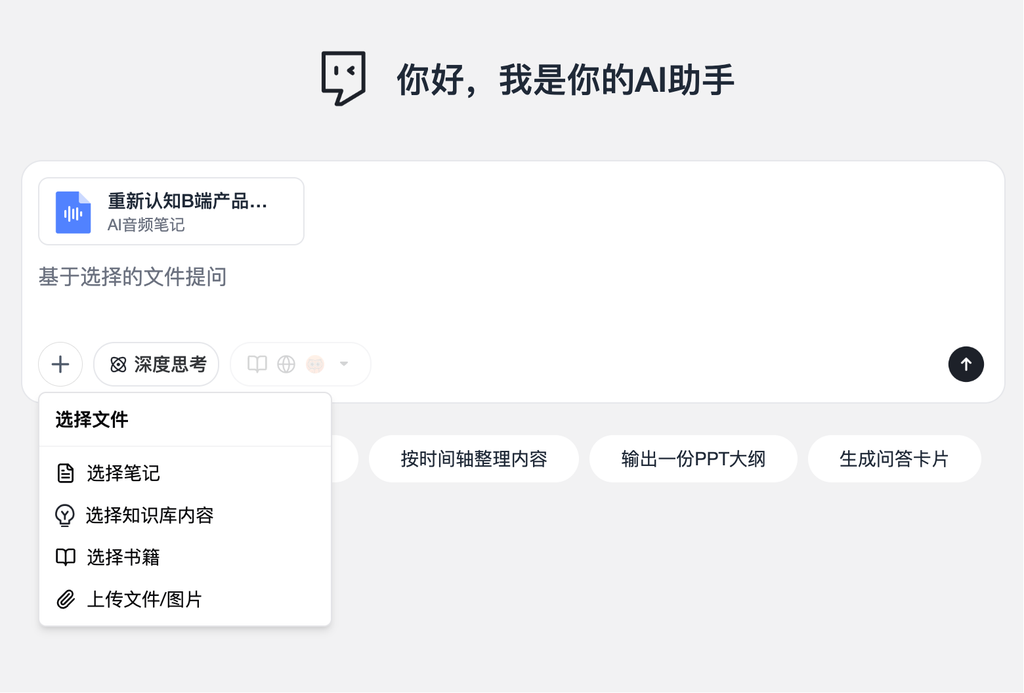Click the 生成问答卡片 suggestion button
This screenshot has width=1024, height=693.
coord(894,459)
